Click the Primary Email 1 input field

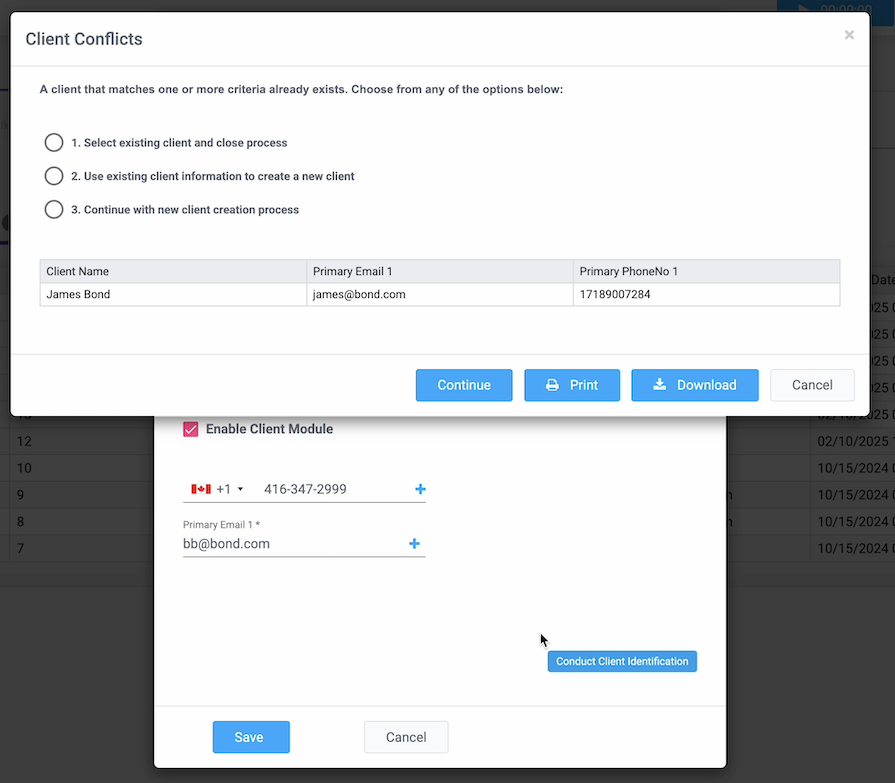[290, 544]
